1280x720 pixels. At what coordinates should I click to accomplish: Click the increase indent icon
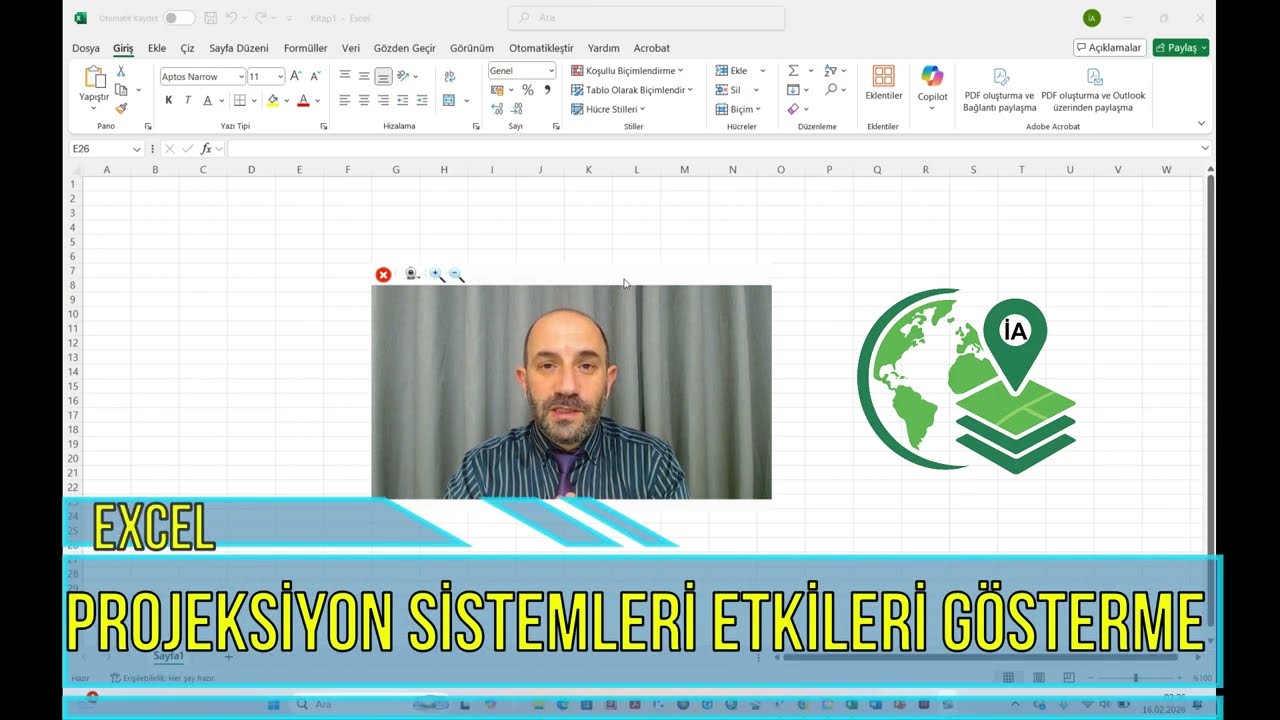coord(422,100)
